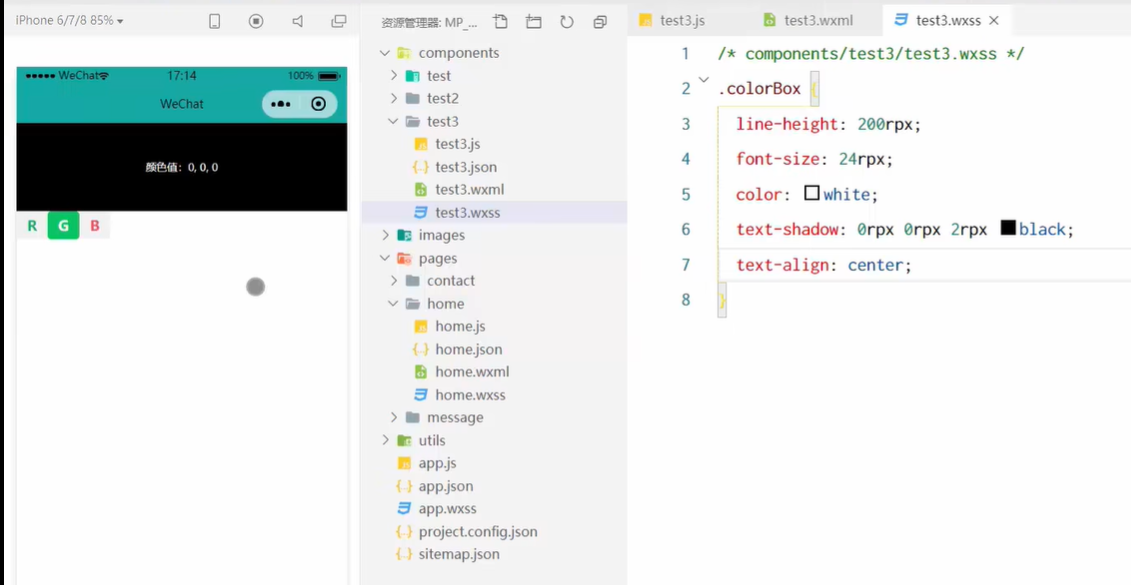Click the black color preview box in the simulator
1131x585 pixels.
[182, 167]
